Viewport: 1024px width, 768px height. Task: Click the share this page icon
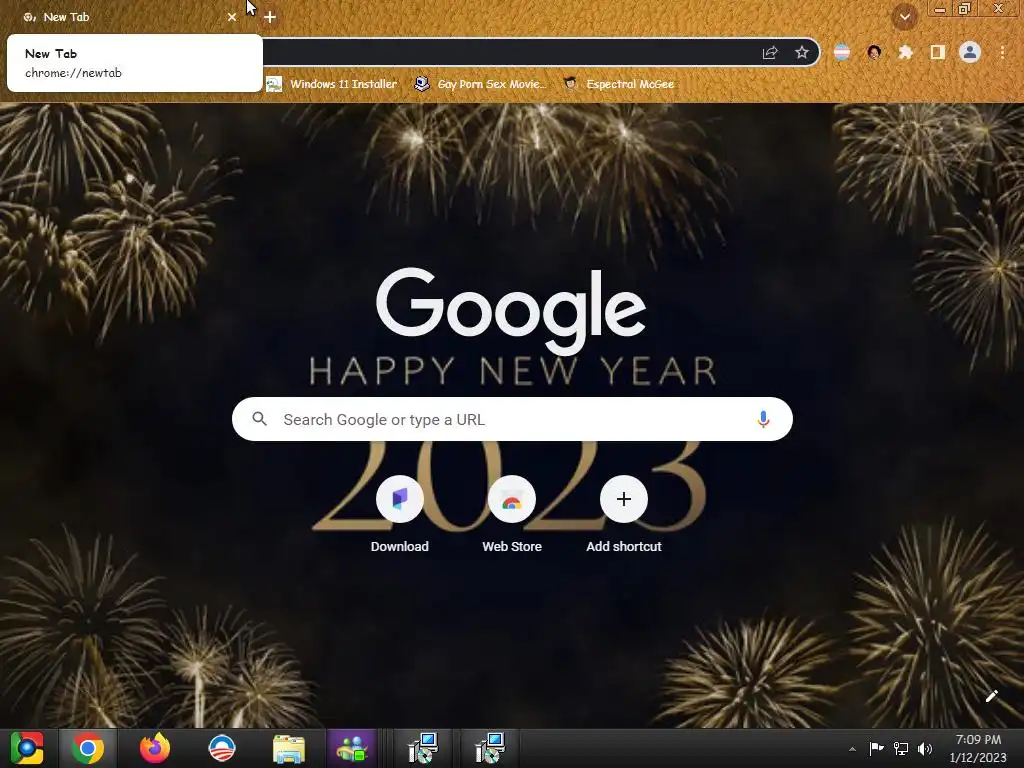click(770, 53)
